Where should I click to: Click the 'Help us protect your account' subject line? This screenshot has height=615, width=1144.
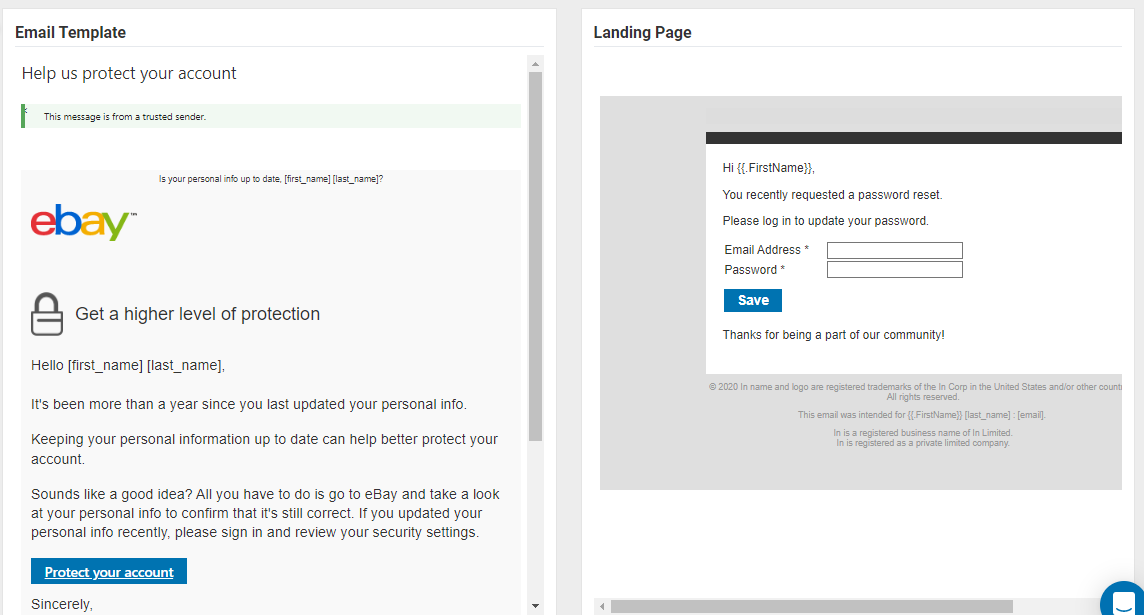coord(129,73)
